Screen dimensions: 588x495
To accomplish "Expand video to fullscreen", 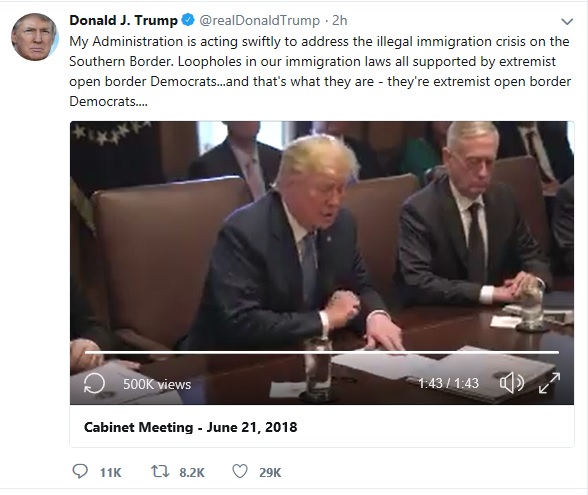I will [549, 383].
